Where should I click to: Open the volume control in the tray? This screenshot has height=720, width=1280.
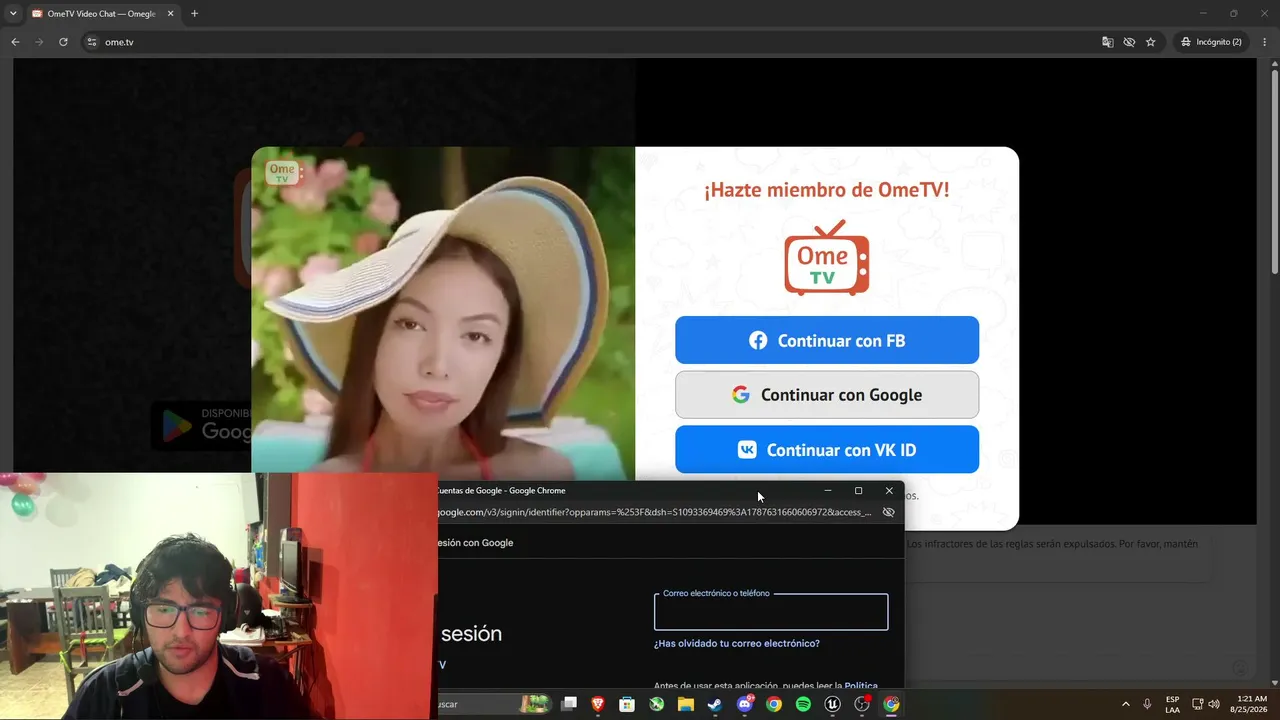point(1214,704)
